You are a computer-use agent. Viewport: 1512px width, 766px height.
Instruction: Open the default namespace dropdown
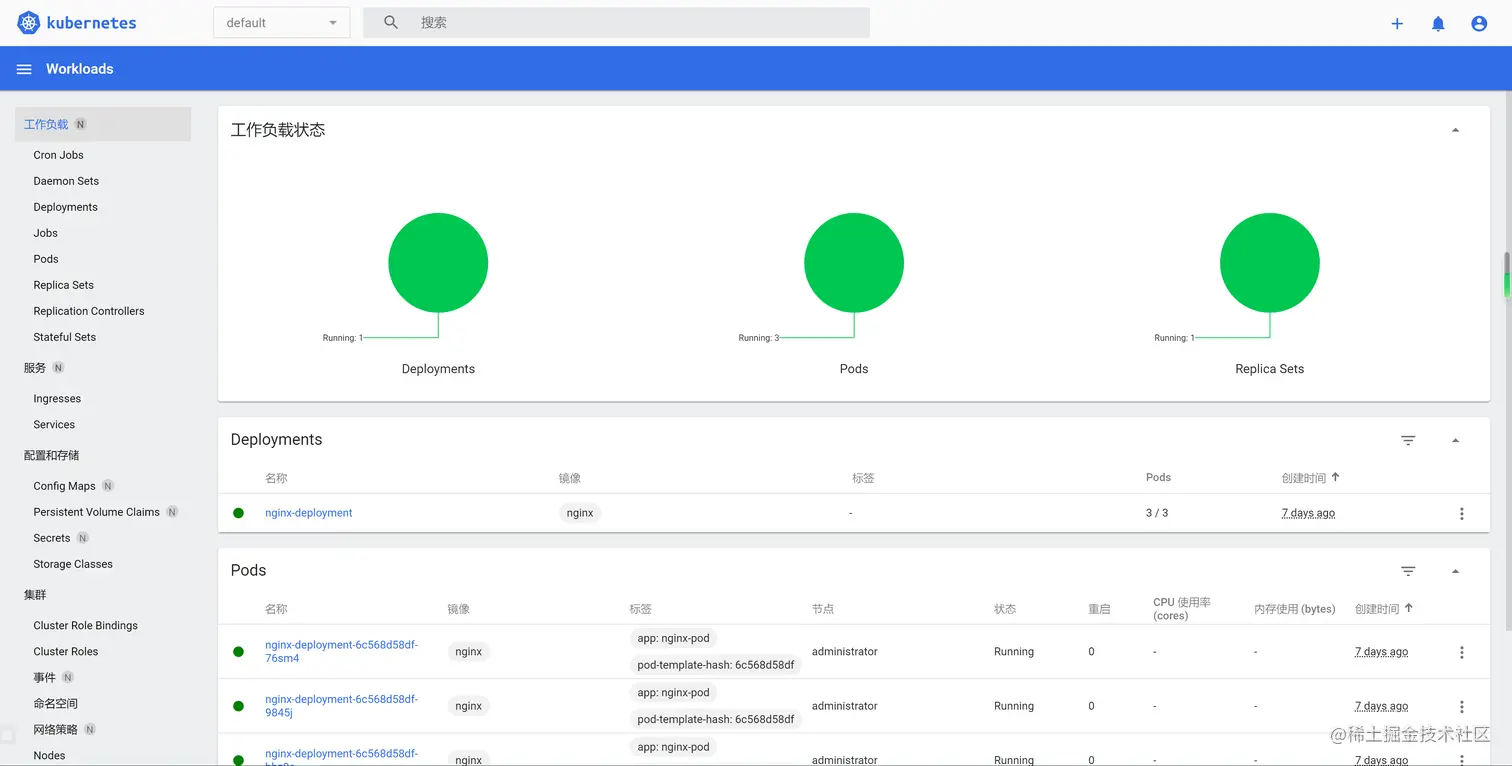(281, 23)
